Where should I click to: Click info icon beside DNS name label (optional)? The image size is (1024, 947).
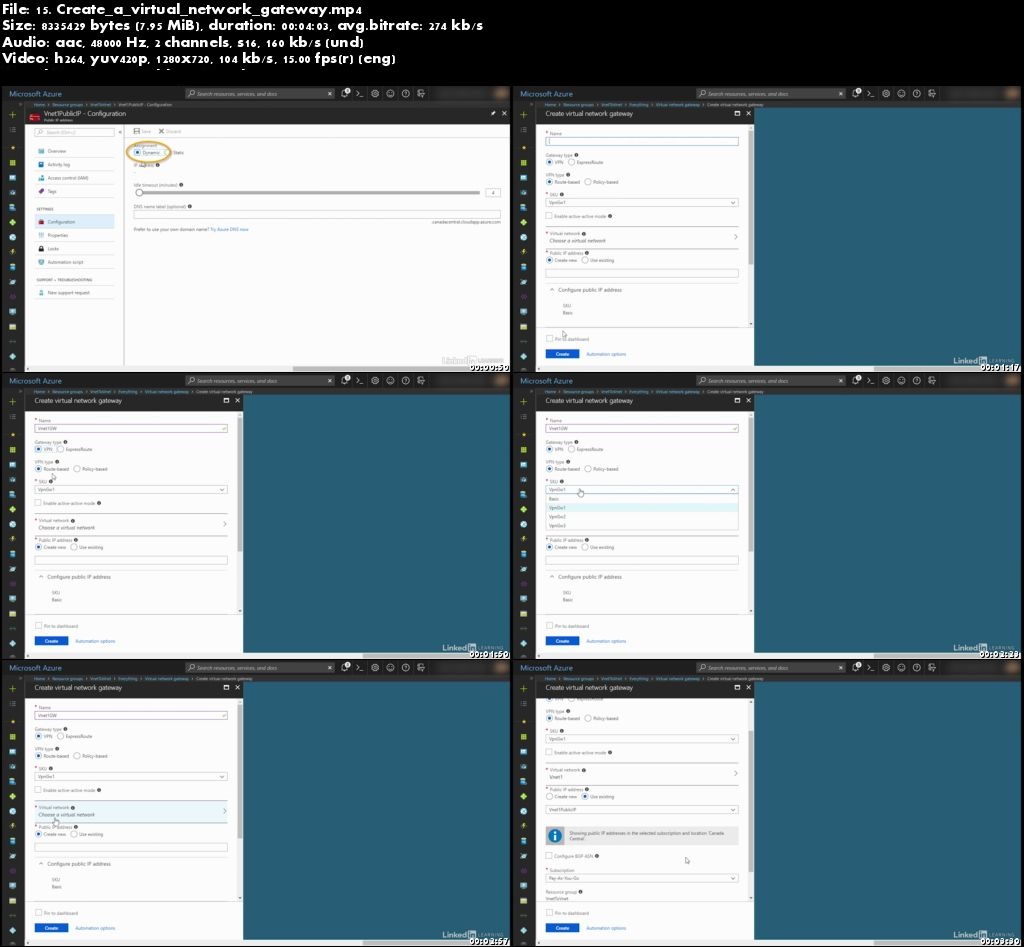pyautogui.click(x=189, y=206)
